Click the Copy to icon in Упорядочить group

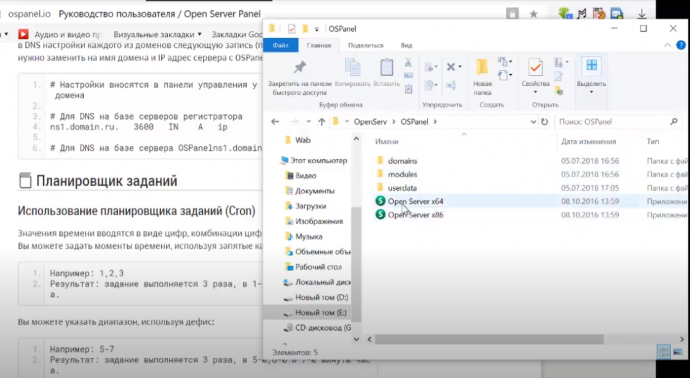click(430, 85)
